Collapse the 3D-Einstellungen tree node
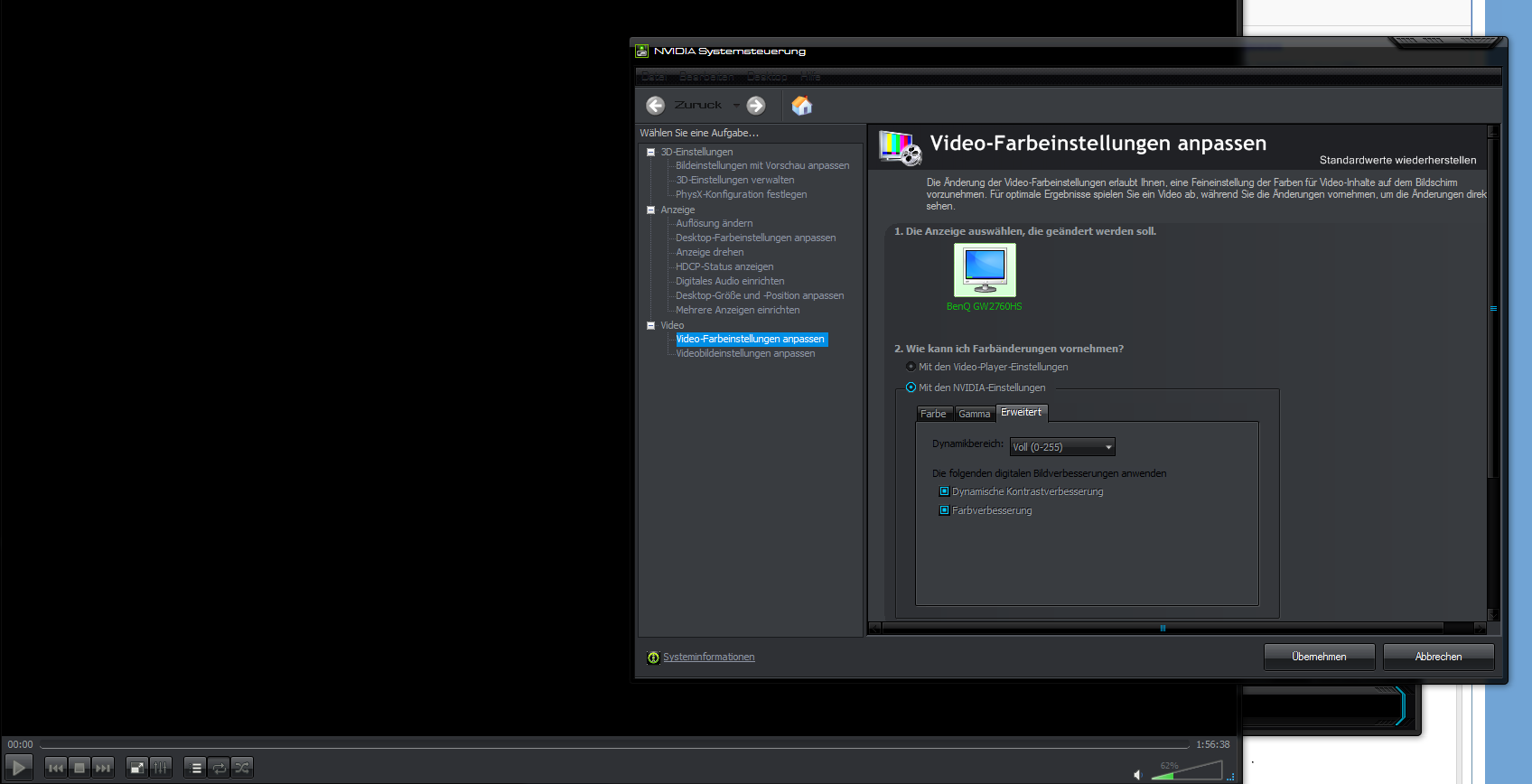 (x=650, y=152)
